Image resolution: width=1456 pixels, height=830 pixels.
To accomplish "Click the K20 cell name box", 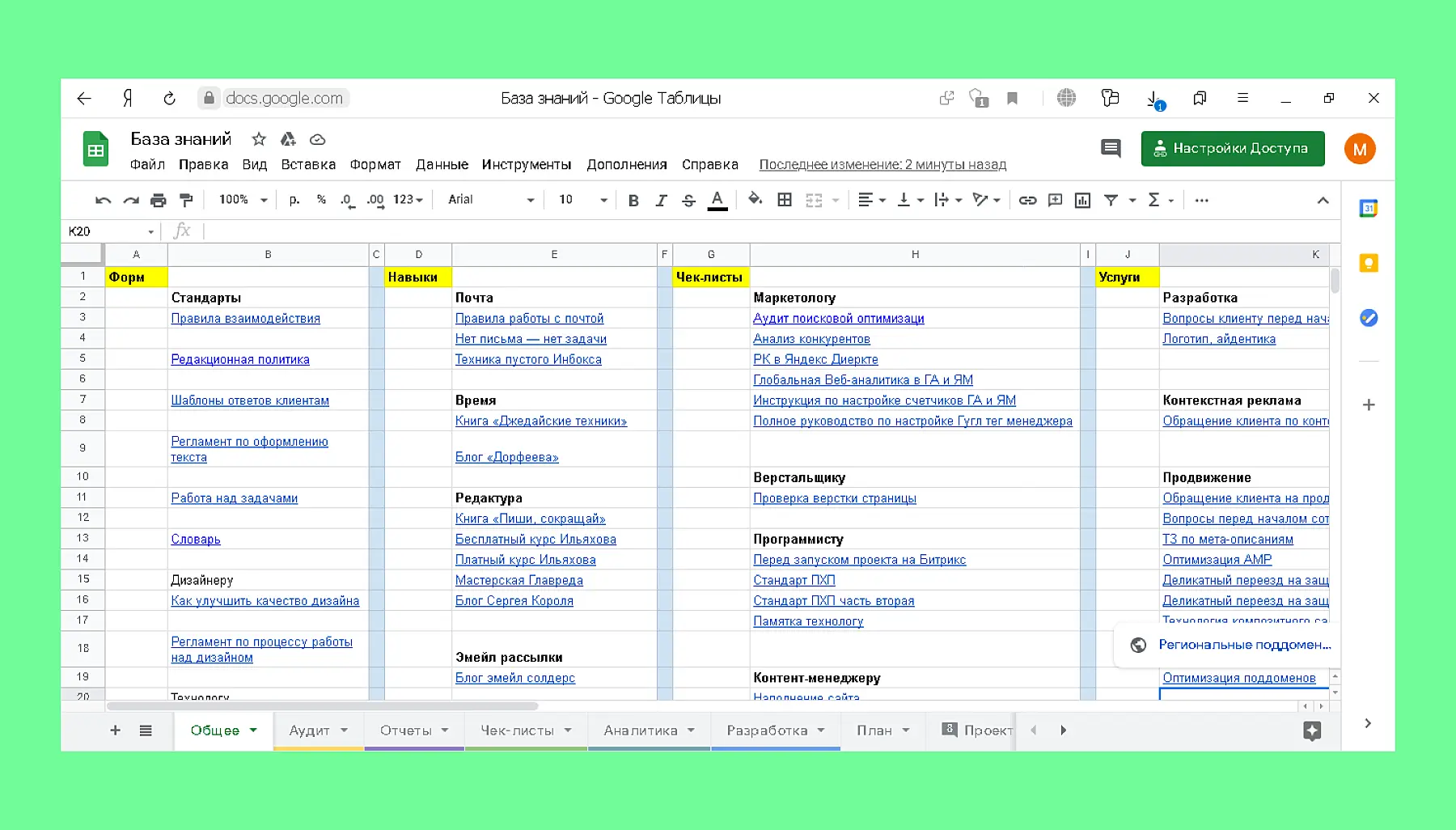I will 110,231.
